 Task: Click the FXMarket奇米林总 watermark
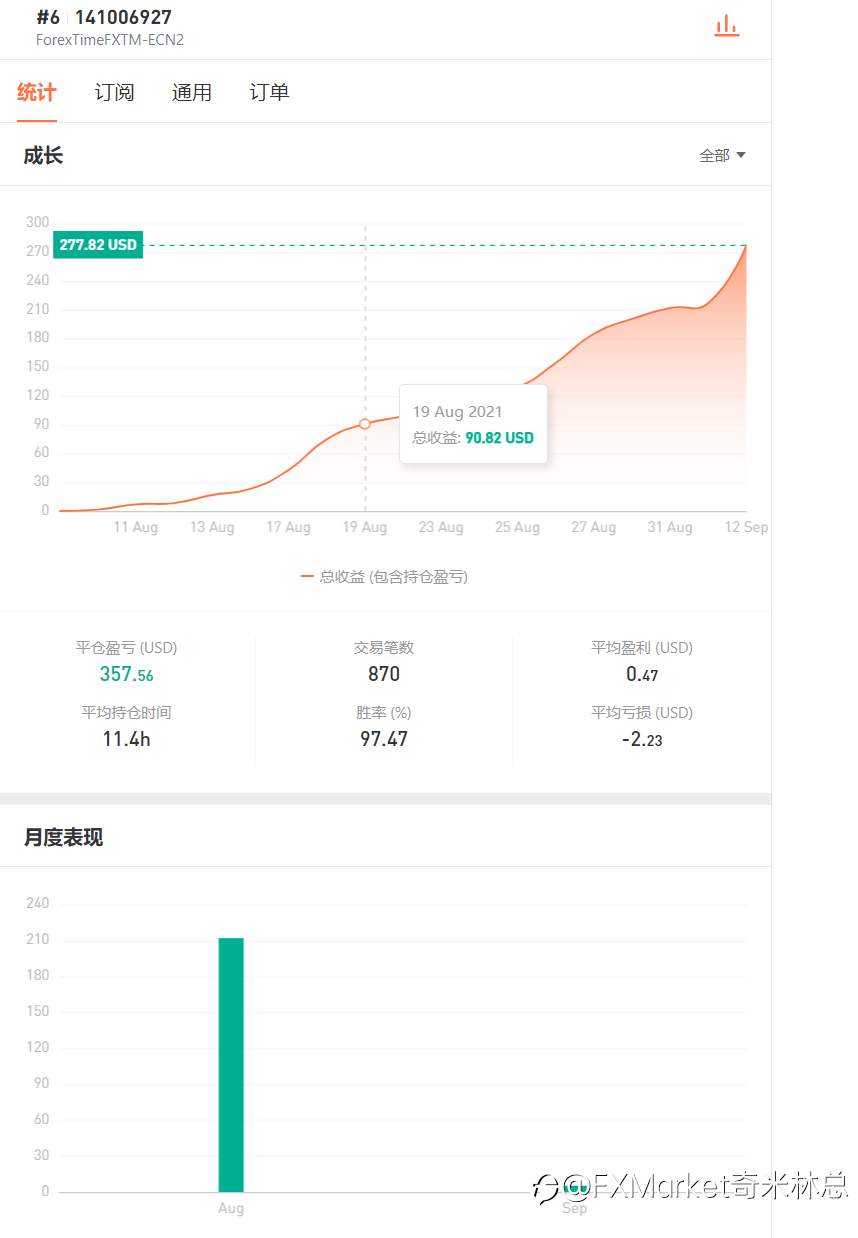pos(690,1186)
